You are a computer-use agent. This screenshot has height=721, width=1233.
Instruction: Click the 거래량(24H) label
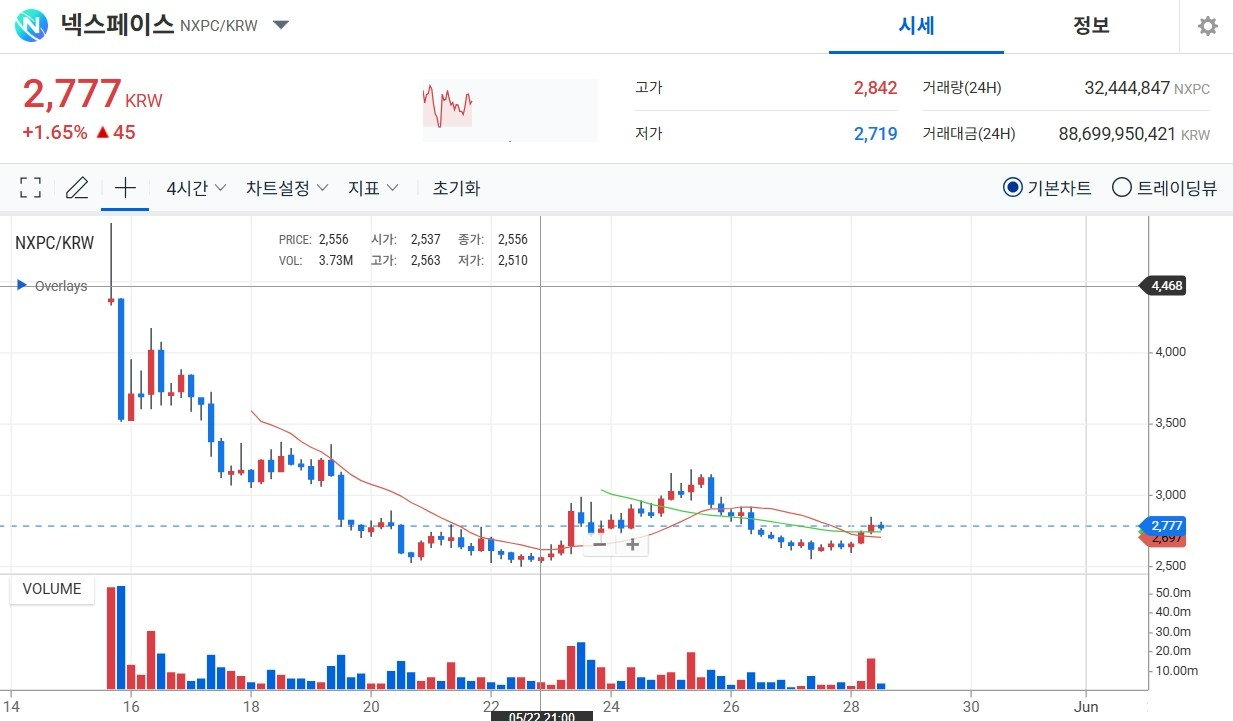coord(962,88)
